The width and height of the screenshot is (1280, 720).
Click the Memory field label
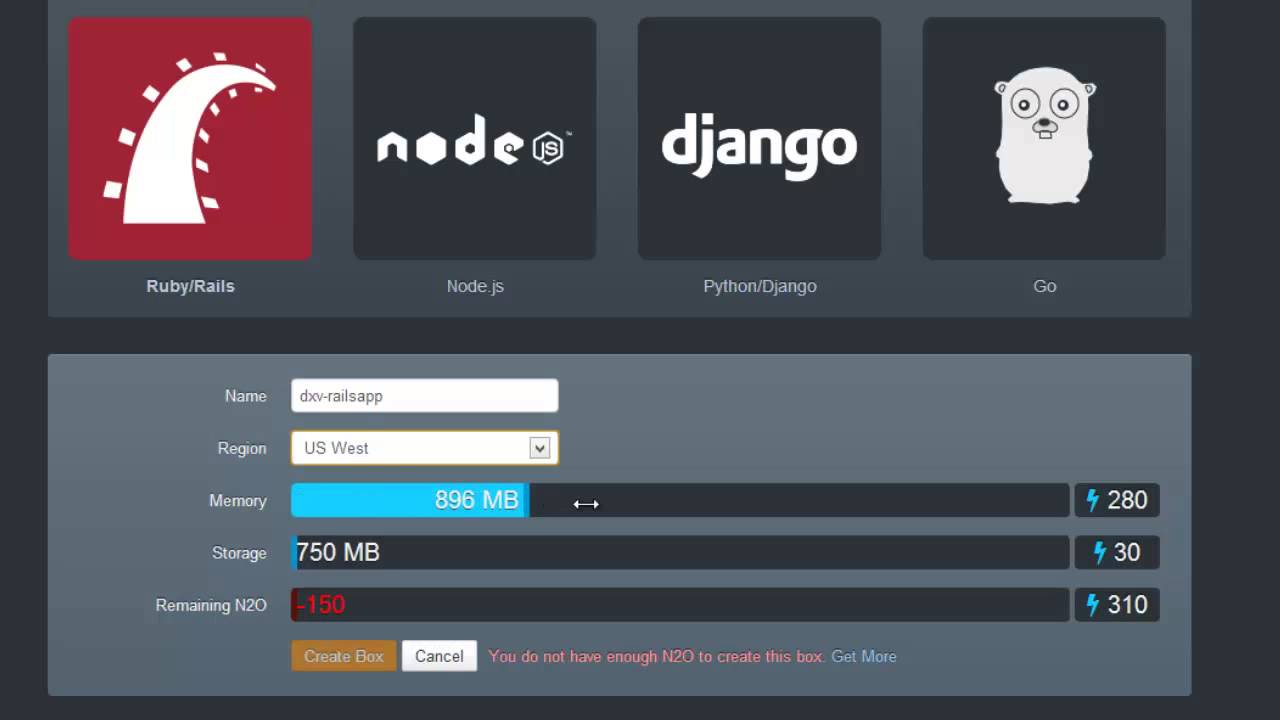click(x=238, y=500)
